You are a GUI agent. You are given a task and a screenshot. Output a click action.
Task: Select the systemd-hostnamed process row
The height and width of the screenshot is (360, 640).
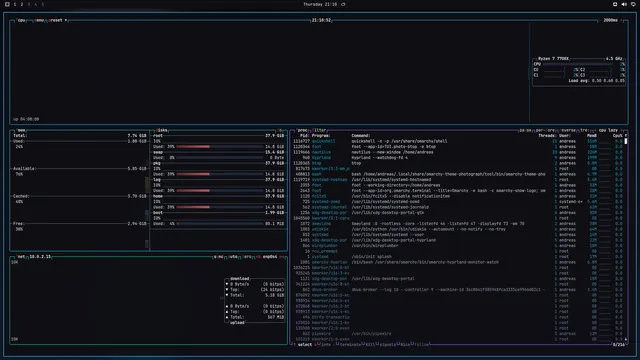pos(458,180)
